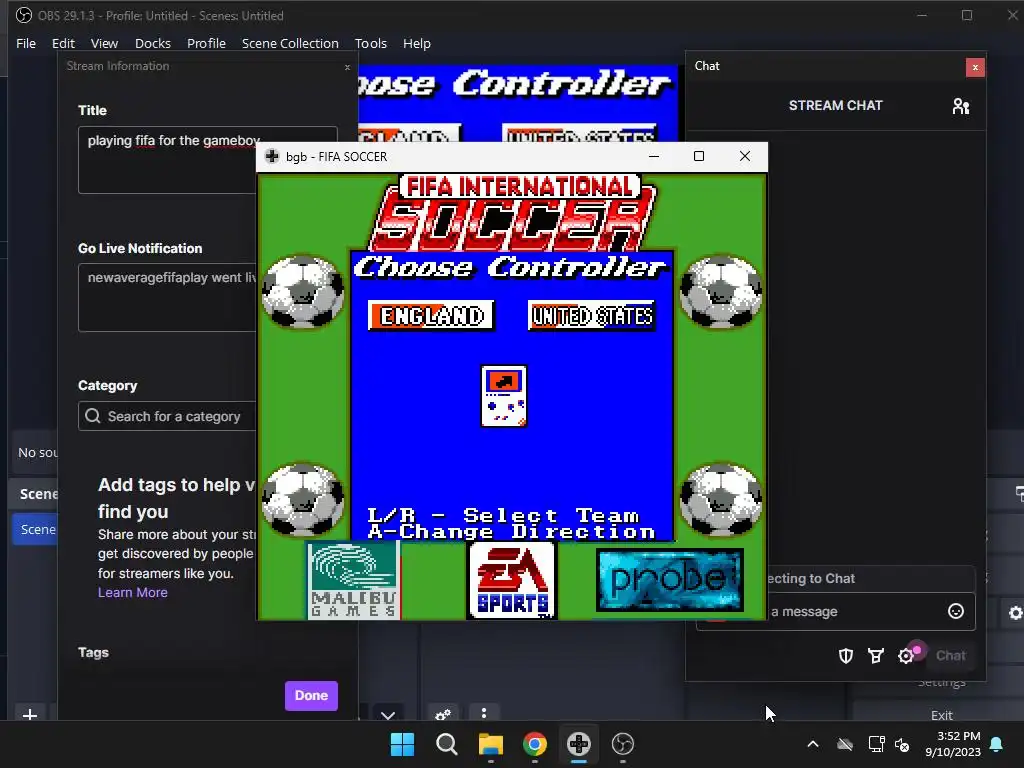The height and width of the screenshot is (768, 1024).
Task: Open the emoji picker in chat
Action: tap(956, 611)
